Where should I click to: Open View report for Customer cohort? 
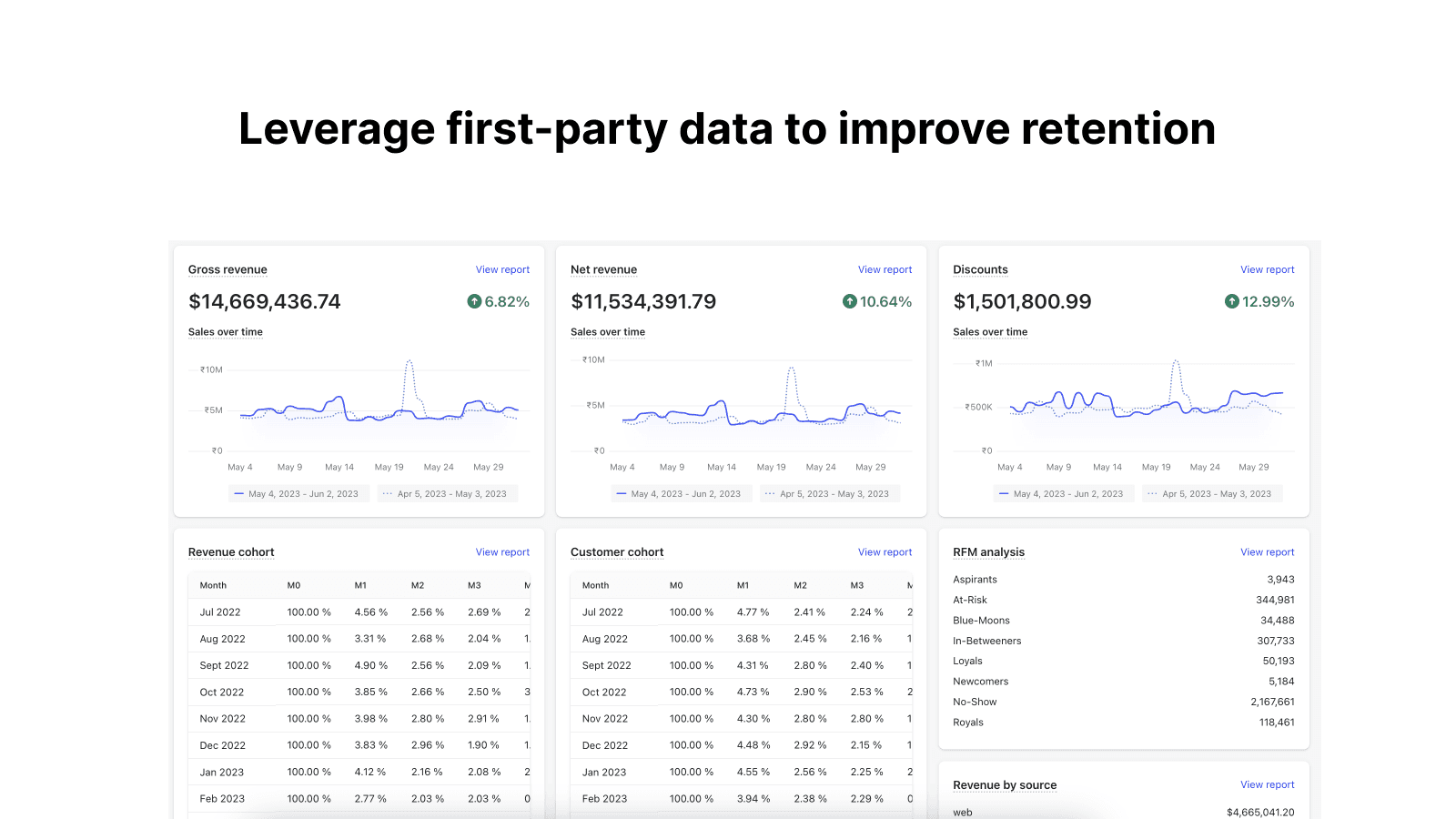(x=885, y=551)
